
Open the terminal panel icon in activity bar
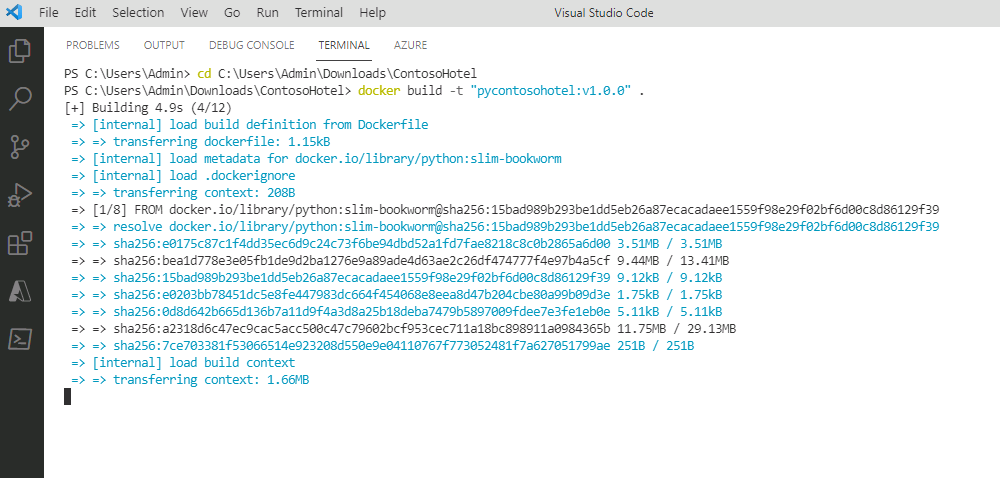tap(20, 339)
